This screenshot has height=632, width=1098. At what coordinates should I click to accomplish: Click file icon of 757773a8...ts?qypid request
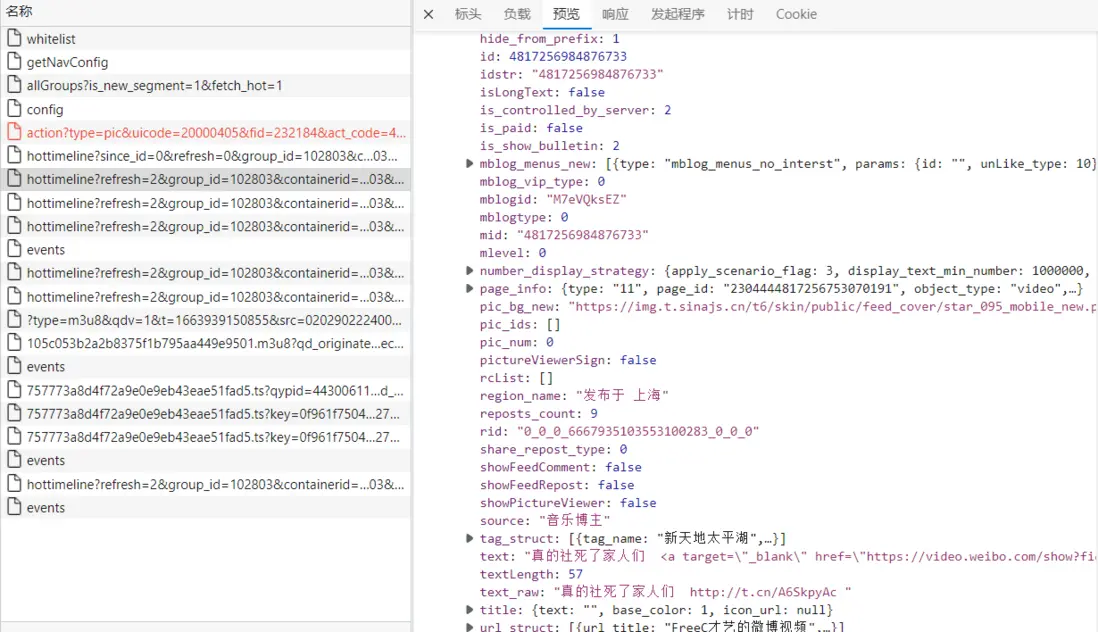(14, 390)
